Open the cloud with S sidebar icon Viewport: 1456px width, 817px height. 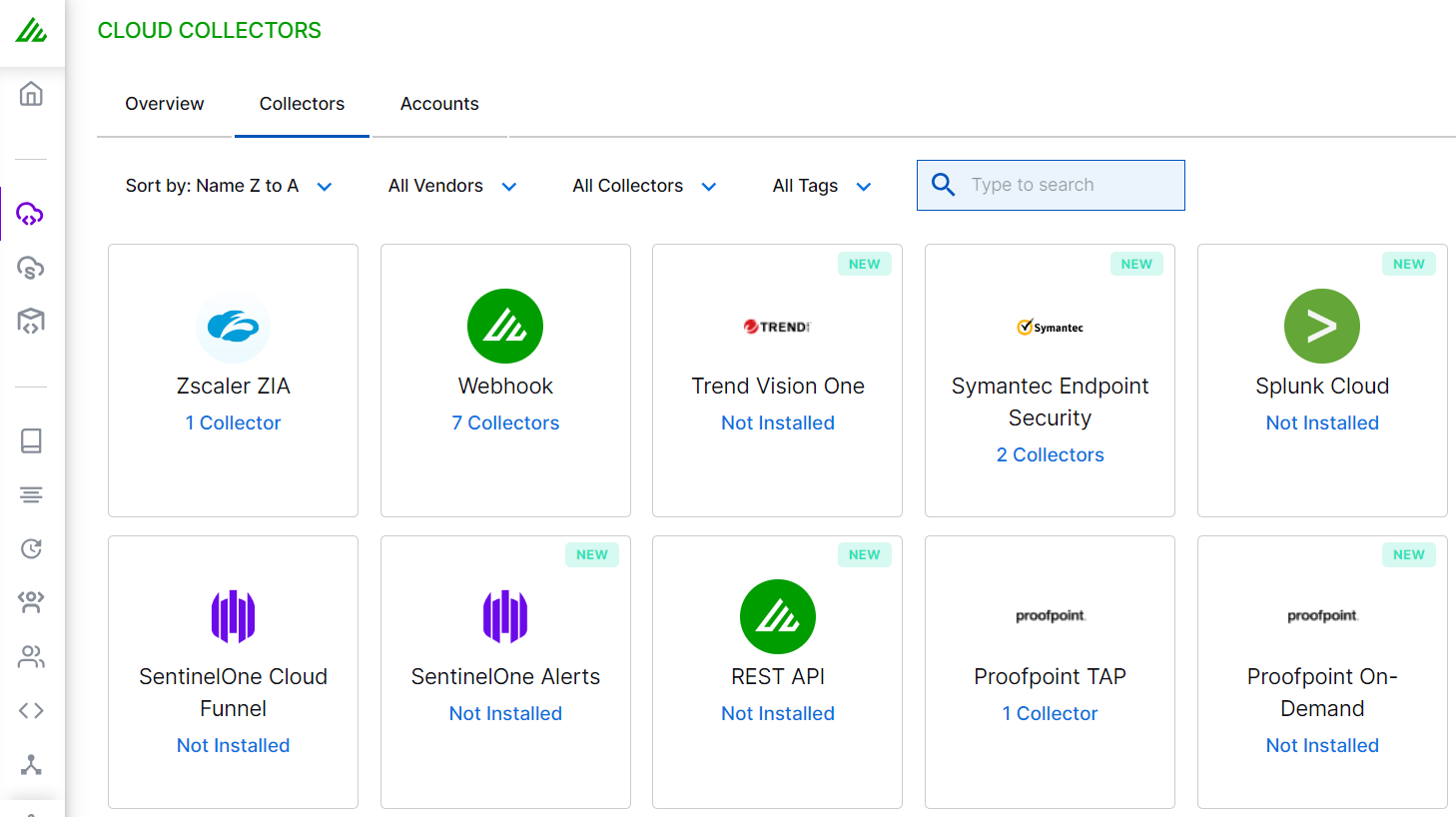(x=31, y=268)
